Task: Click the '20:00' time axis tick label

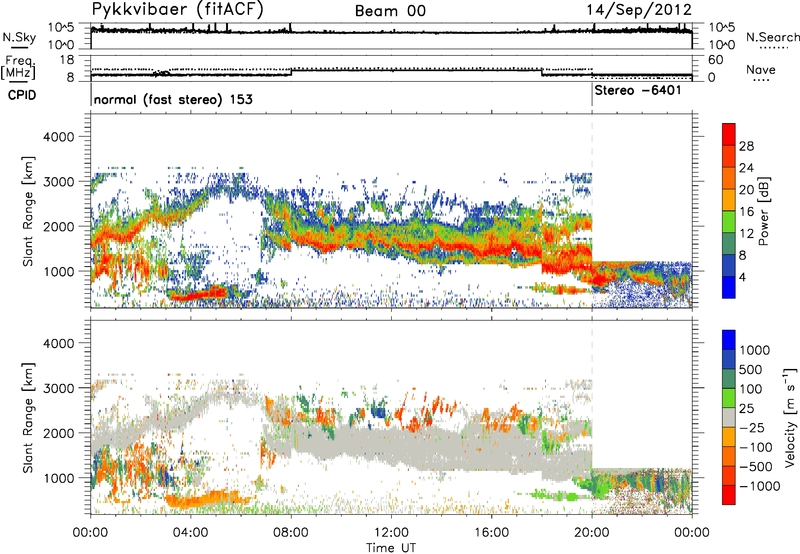Action: pyautogui.click(x=592, y=533)
